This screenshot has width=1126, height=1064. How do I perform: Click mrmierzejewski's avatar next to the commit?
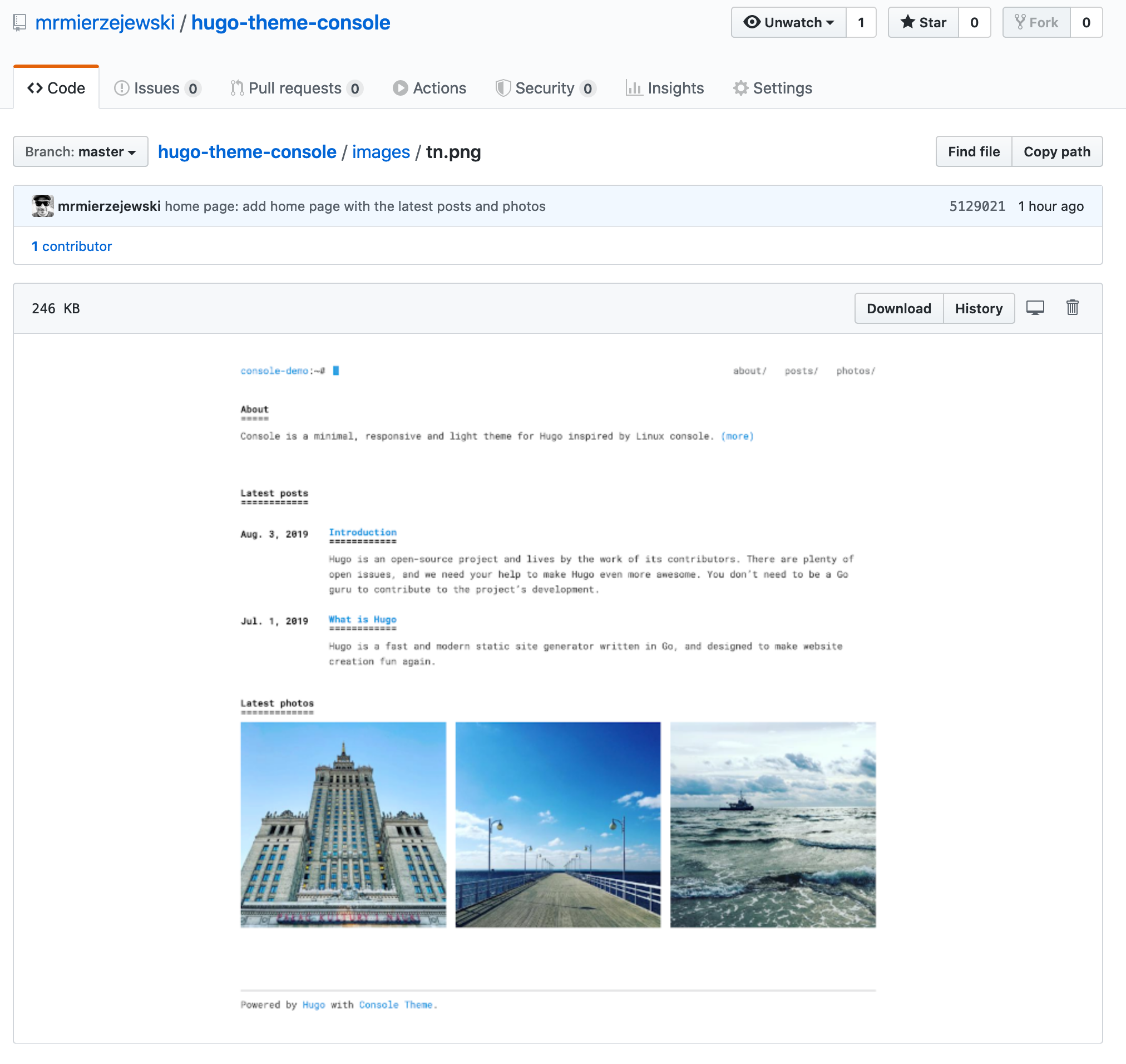point(42,206)
